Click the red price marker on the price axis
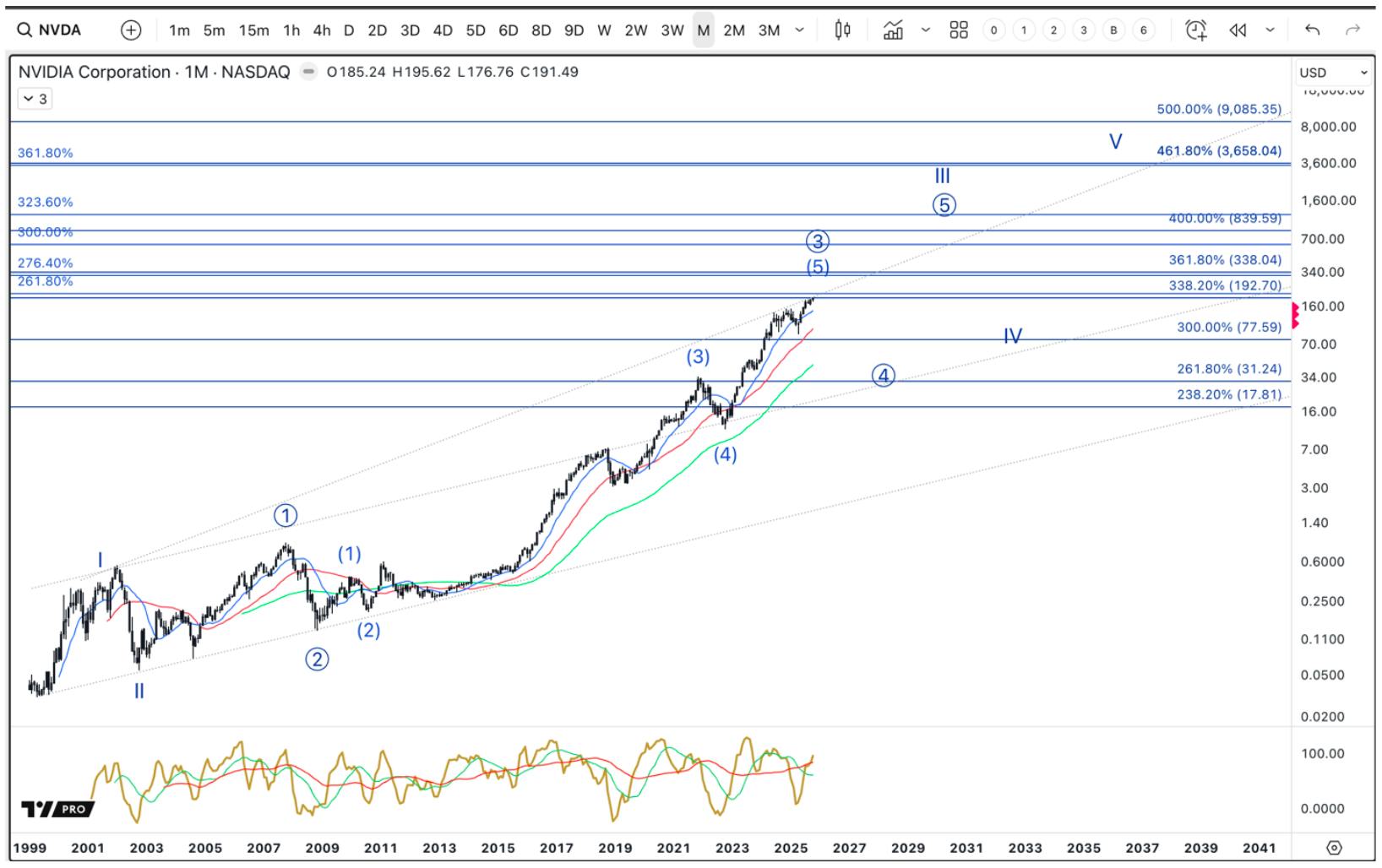This screenshot has width=1382, height=868. (x=1296, y=316)
